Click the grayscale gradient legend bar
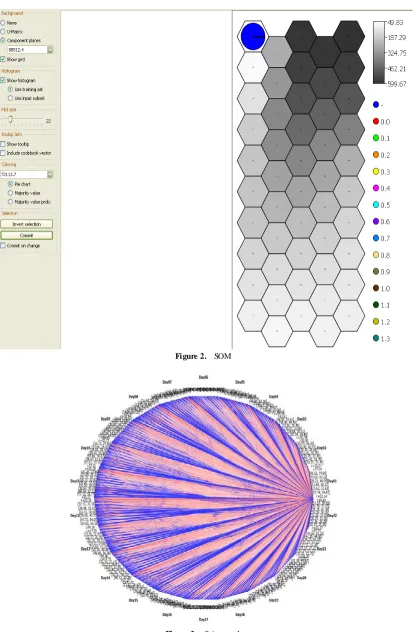413x632 pixels. coord(379,52)
